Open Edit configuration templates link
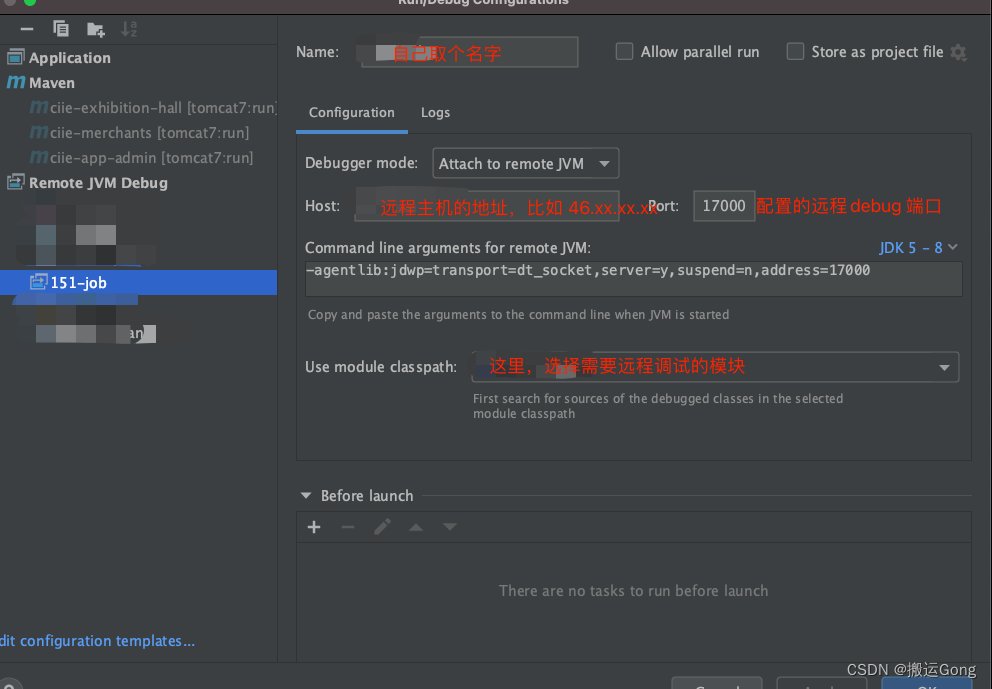Viewport: 992px width, 689px height. coord(97,640)
